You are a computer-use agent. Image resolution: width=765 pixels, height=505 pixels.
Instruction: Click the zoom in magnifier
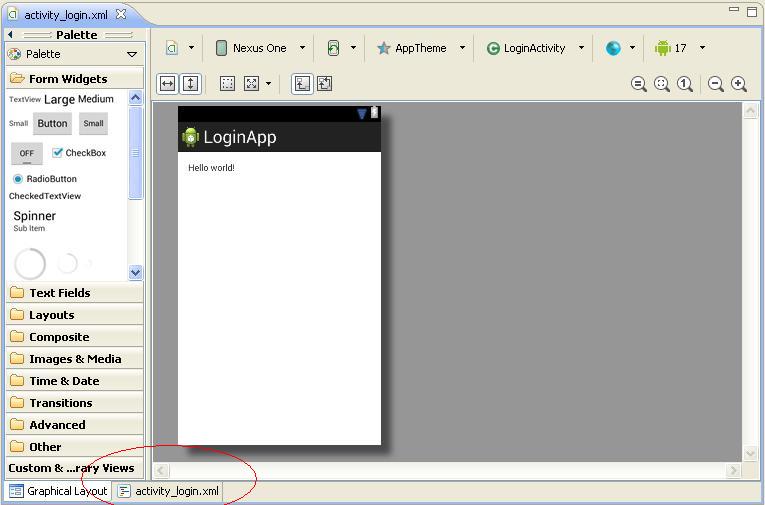click(739, 84)
